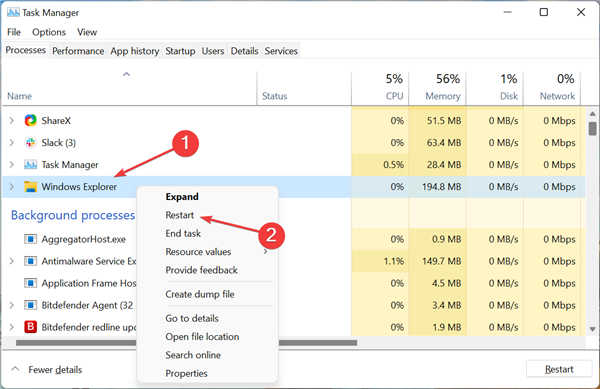Viewport: 600px width, 389px height.
Task: Expand the Windows Explorer process group
Action: (11, 187)
